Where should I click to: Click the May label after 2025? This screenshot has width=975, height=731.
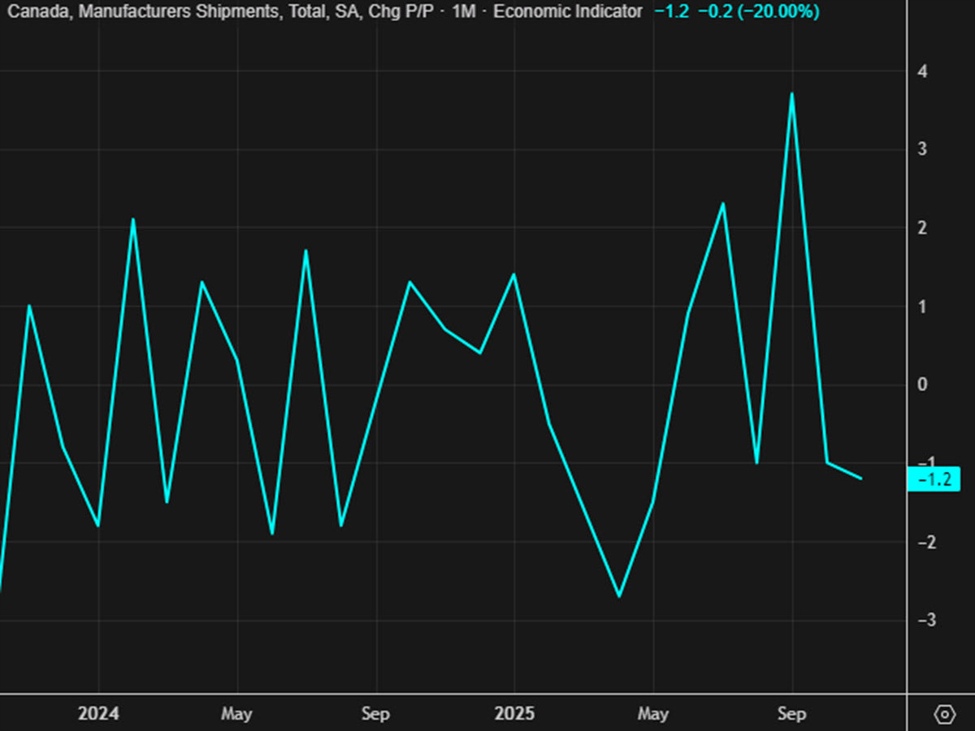(x=654, y=714)
